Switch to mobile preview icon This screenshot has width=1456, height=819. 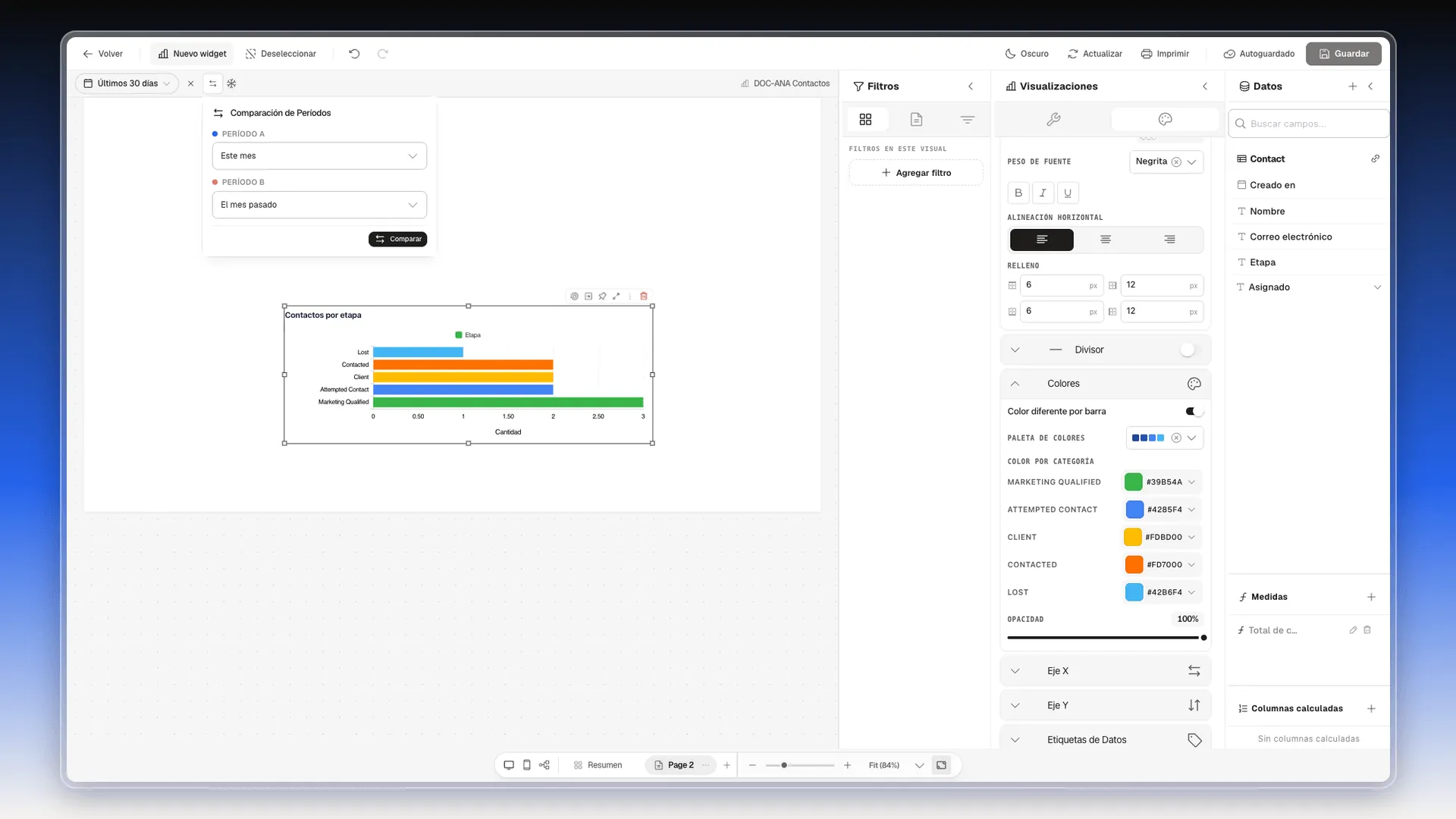point(527,765)
